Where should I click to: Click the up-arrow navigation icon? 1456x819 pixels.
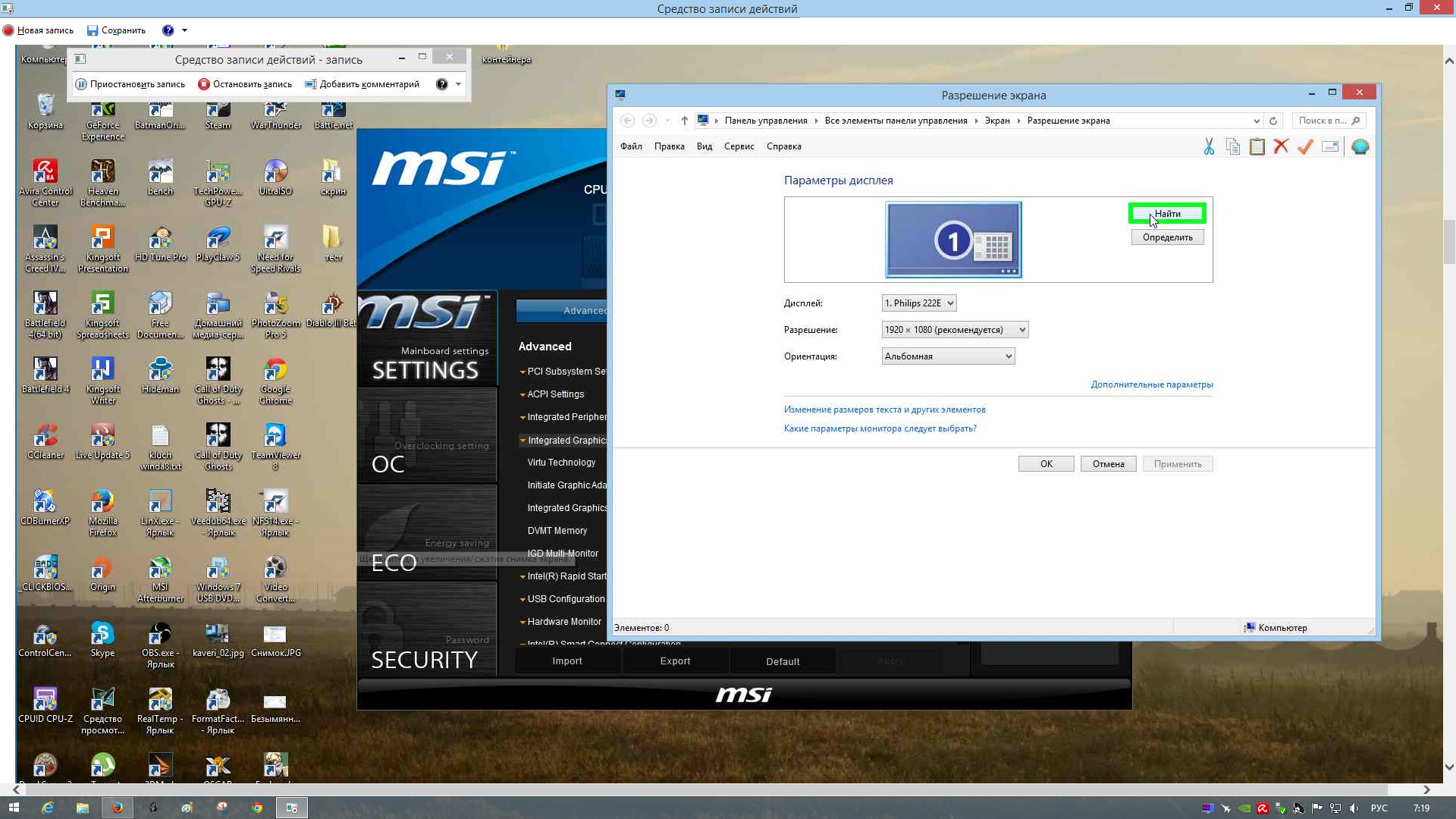tap(684, 121)
